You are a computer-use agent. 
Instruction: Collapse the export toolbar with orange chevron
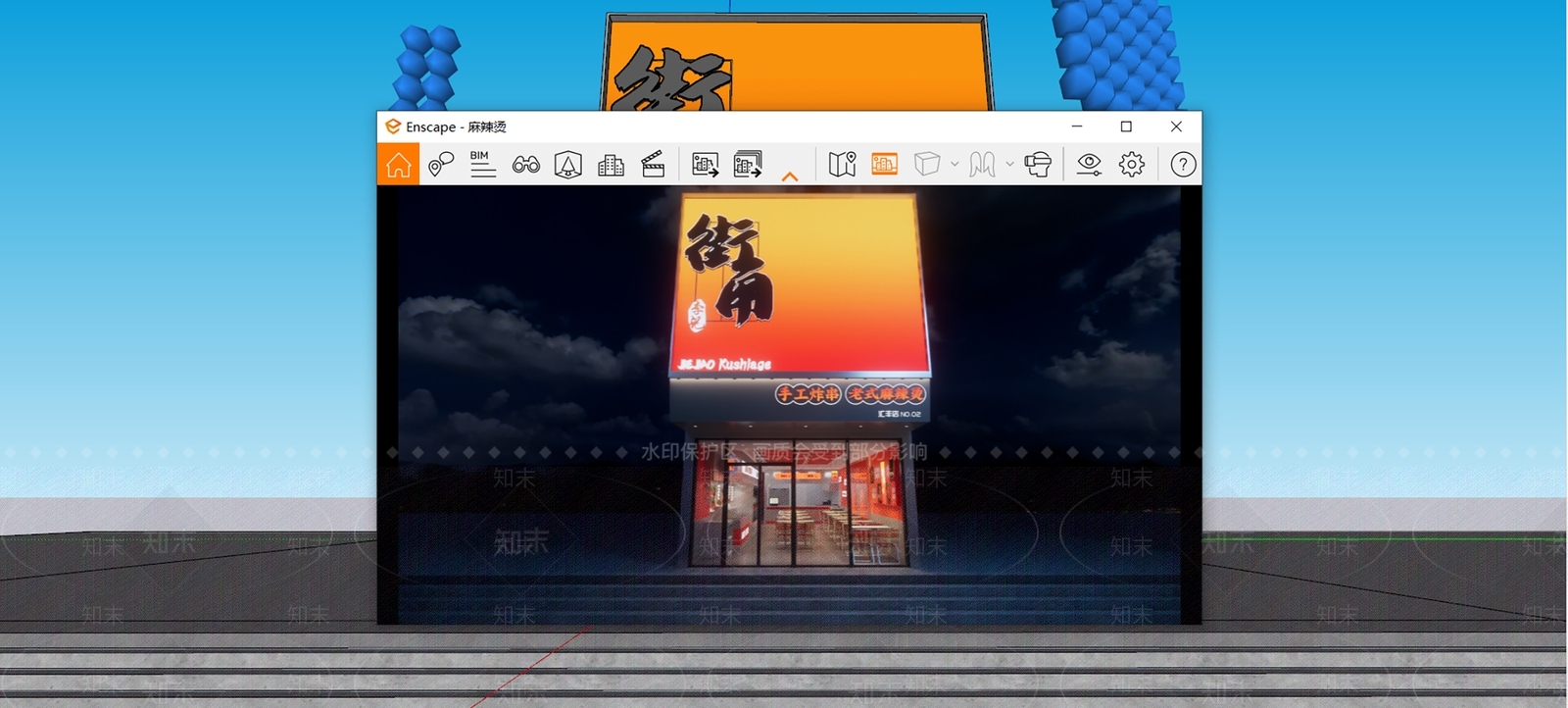790,177
